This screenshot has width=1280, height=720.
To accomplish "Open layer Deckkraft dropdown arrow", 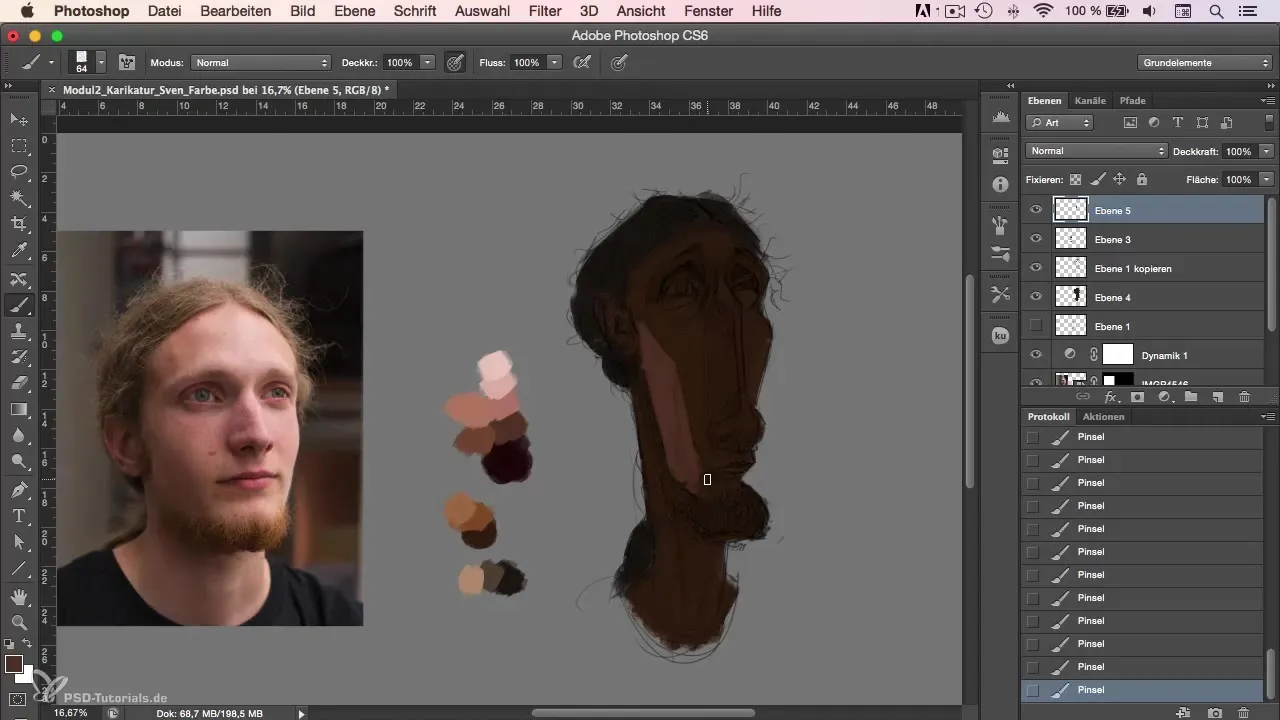I will click(1267, 151).
